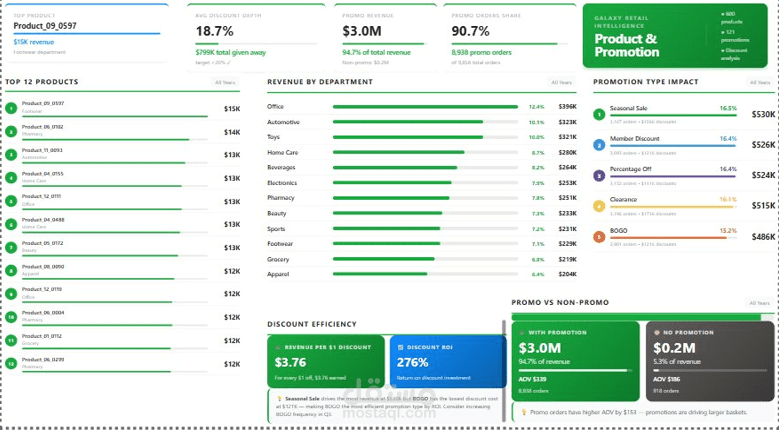Open All Years filter for Promo vs Non-Promo

tap(760, 303)
